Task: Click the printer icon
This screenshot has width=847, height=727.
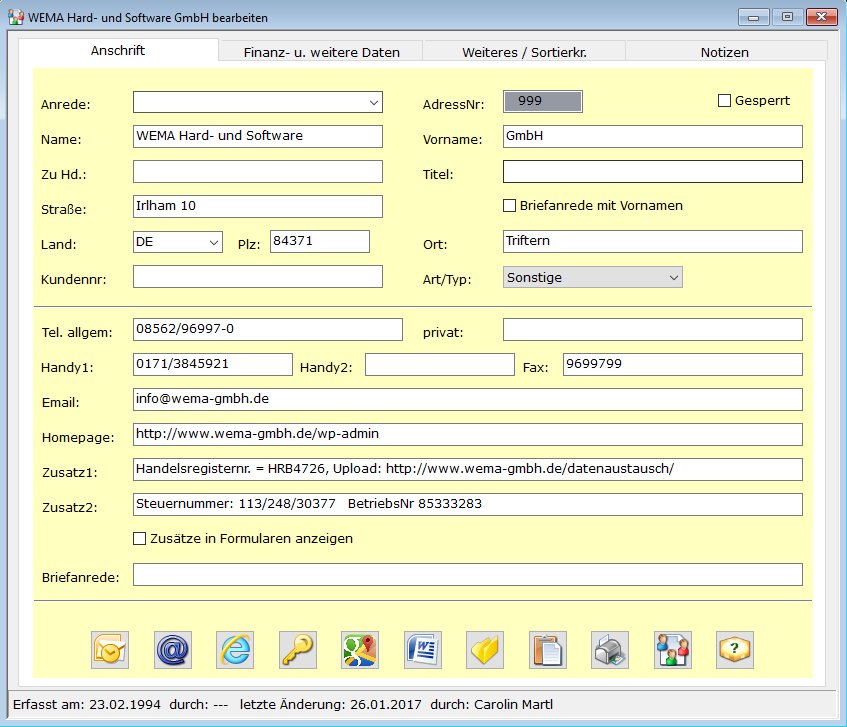Action: (x=610, y=650)
